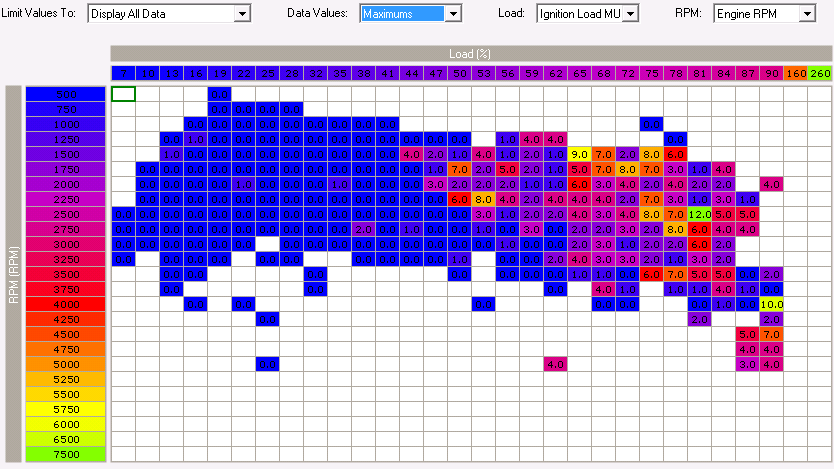Choose the 4000 RPM row header
Image resolution: width=834 pixels, height=469 pixels.
67,304
